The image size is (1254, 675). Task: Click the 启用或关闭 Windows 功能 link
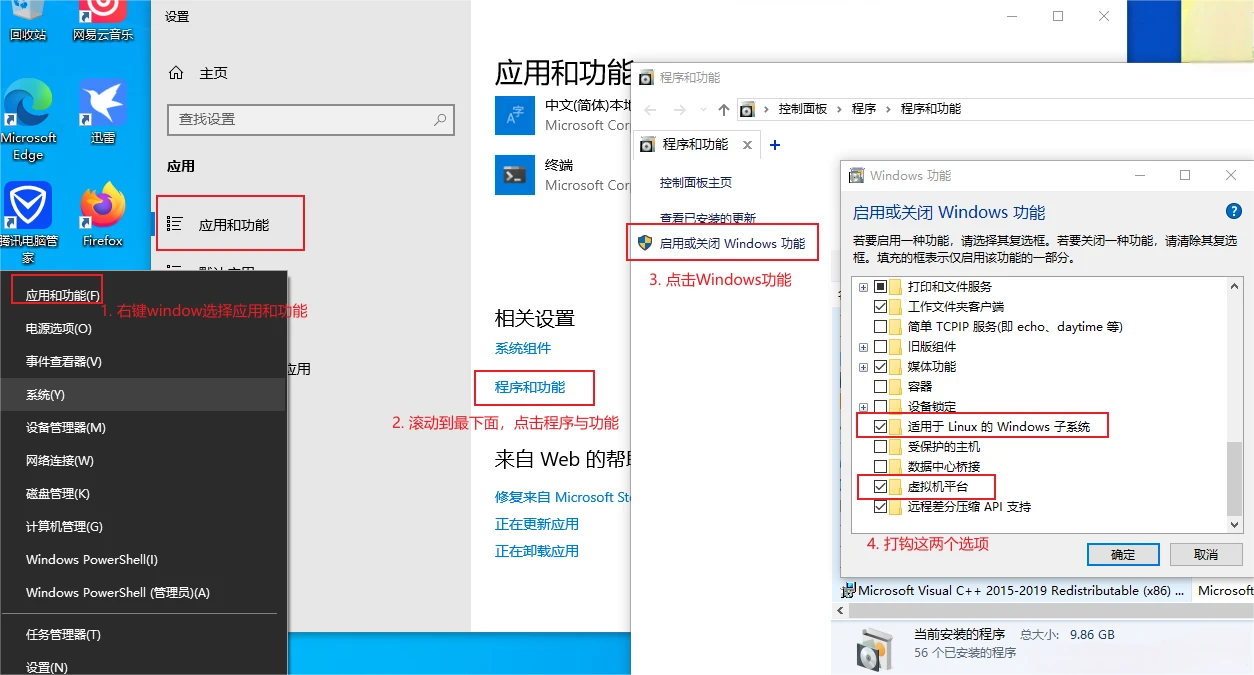[732, 243]
